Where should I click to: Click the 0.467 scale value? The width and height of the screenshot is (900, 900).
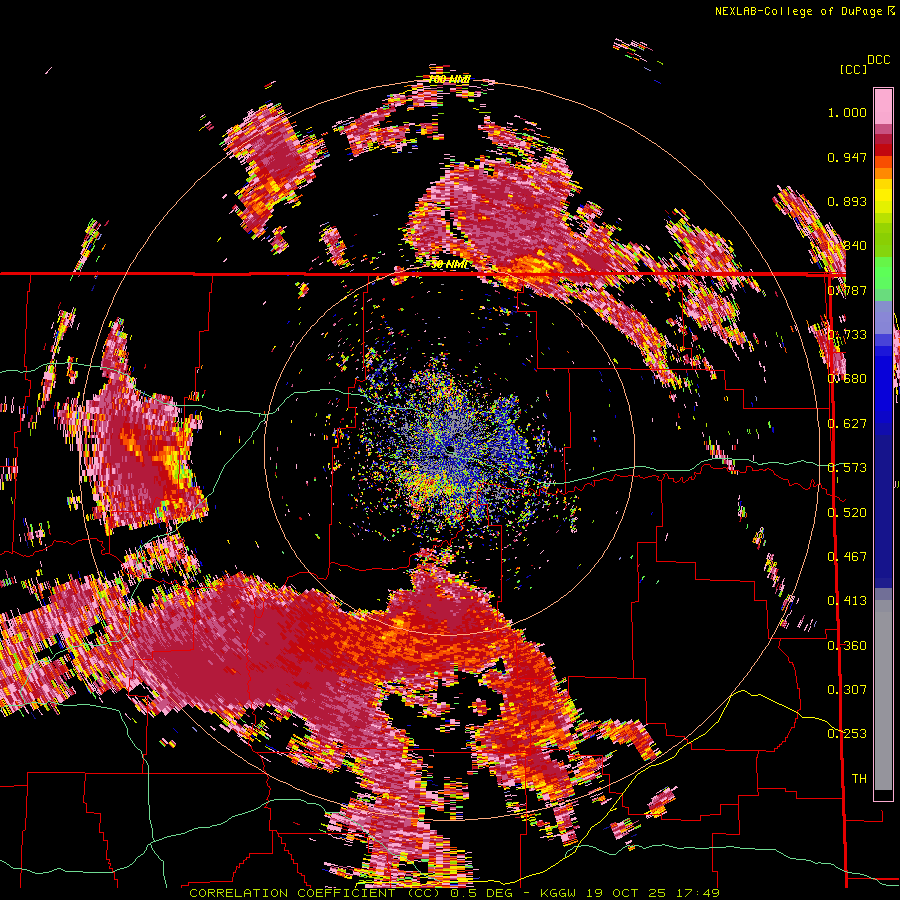click(847, 557)
